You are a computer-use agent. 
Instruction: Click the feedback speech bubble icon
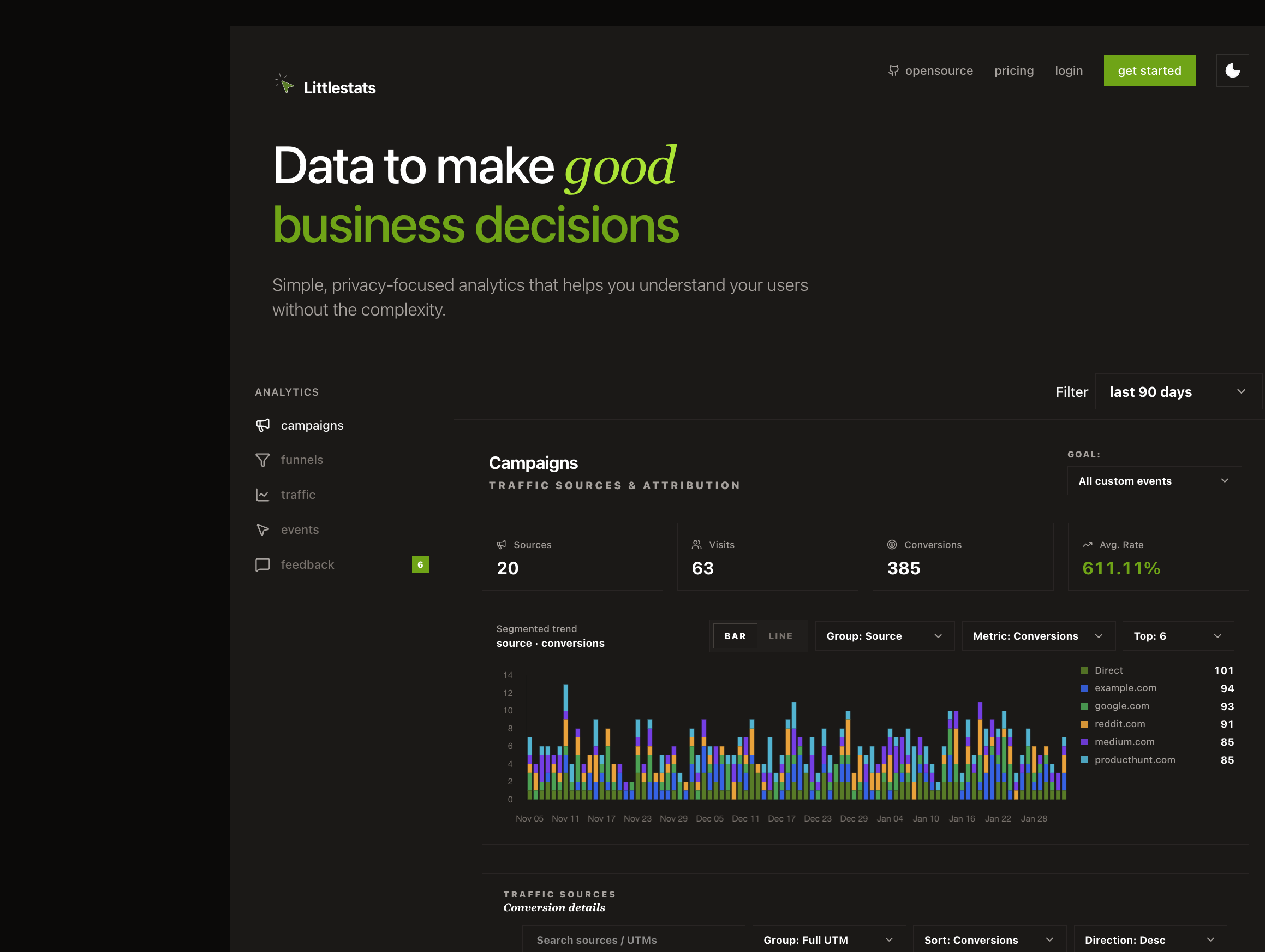tap(262, 564)
